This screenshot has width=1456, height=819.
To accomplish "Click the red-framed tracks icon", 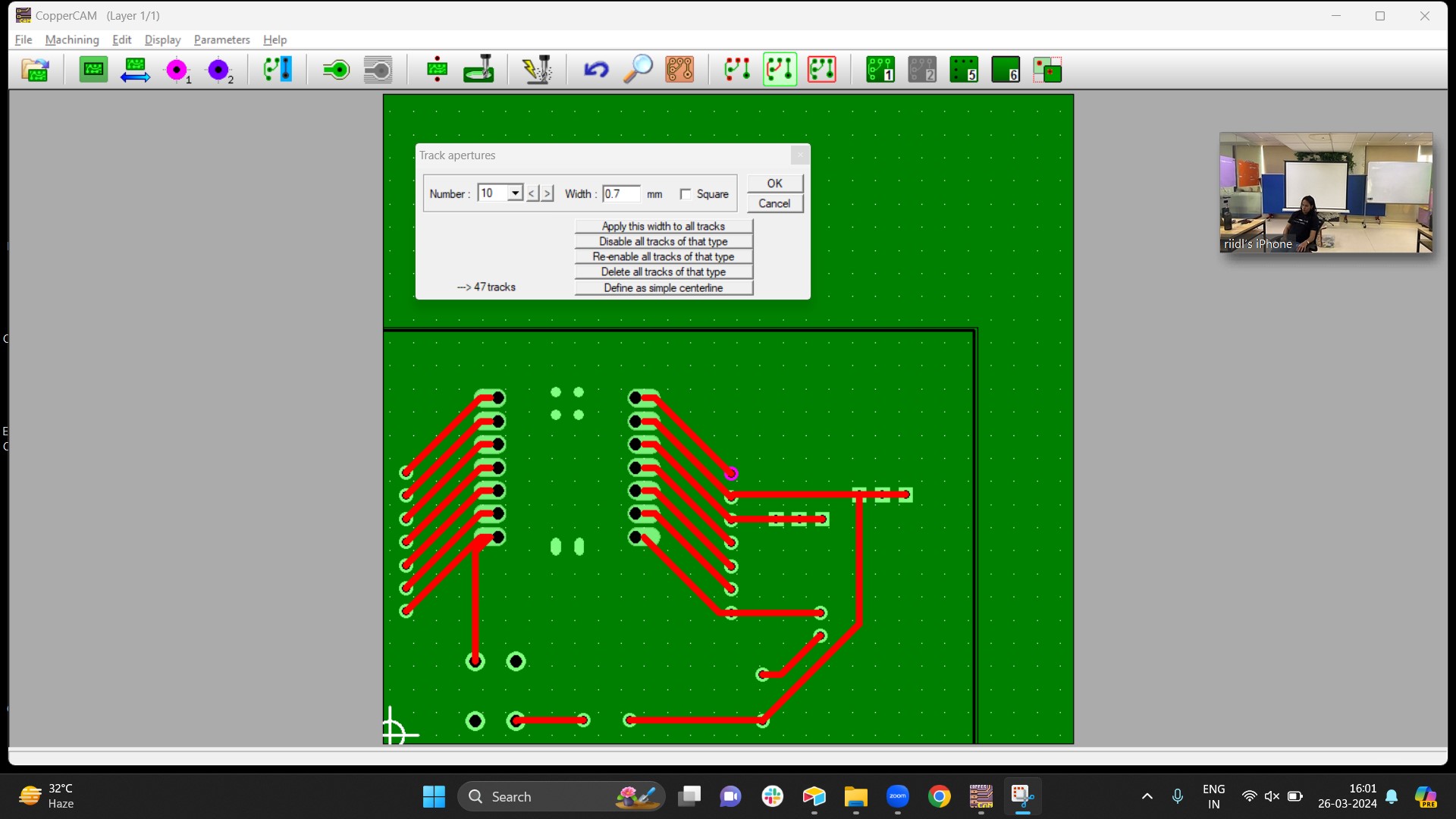I will (822, 71).
